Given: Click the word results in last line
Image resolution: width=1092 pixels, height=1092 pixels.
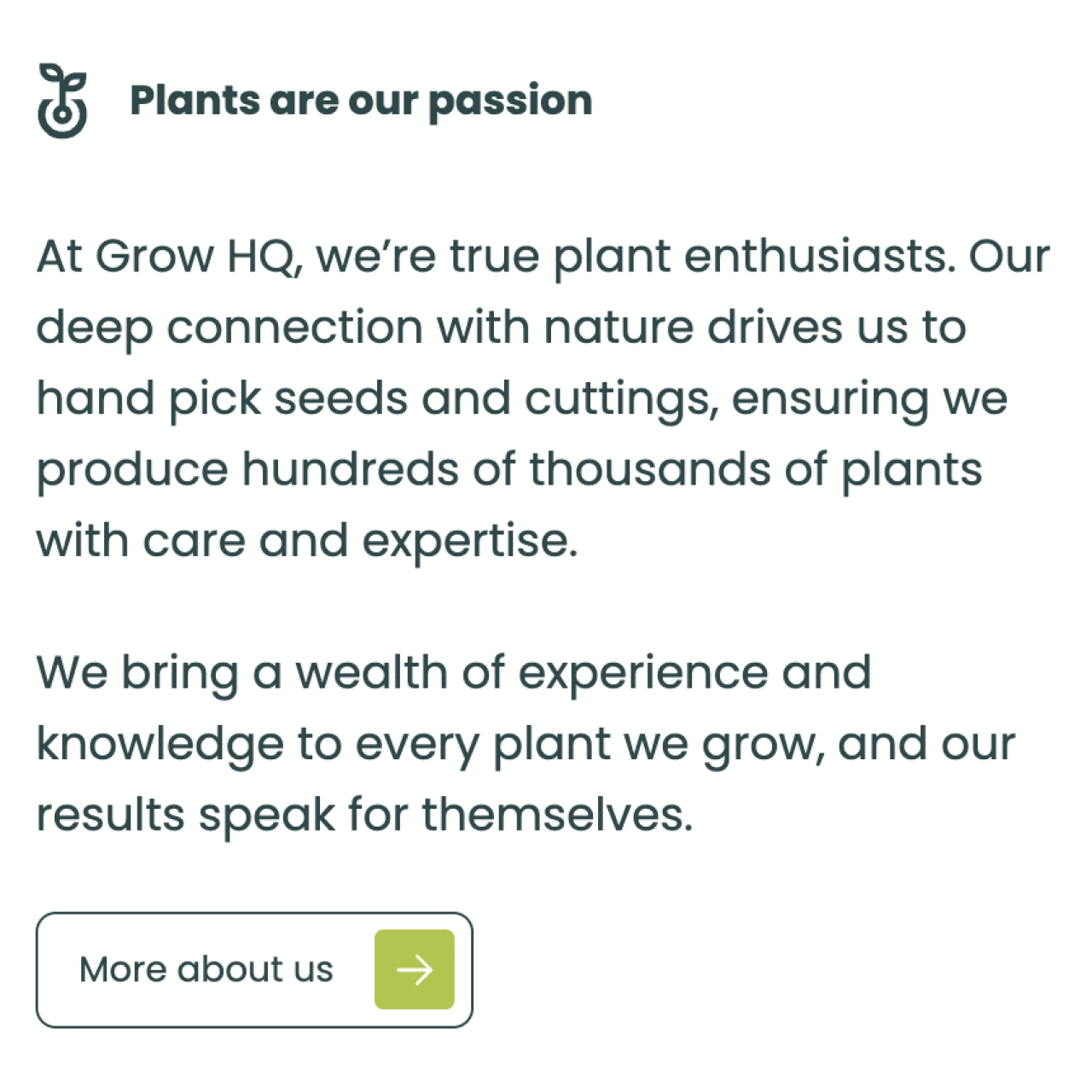Looking at the screenshot, I should click(110, 814).
